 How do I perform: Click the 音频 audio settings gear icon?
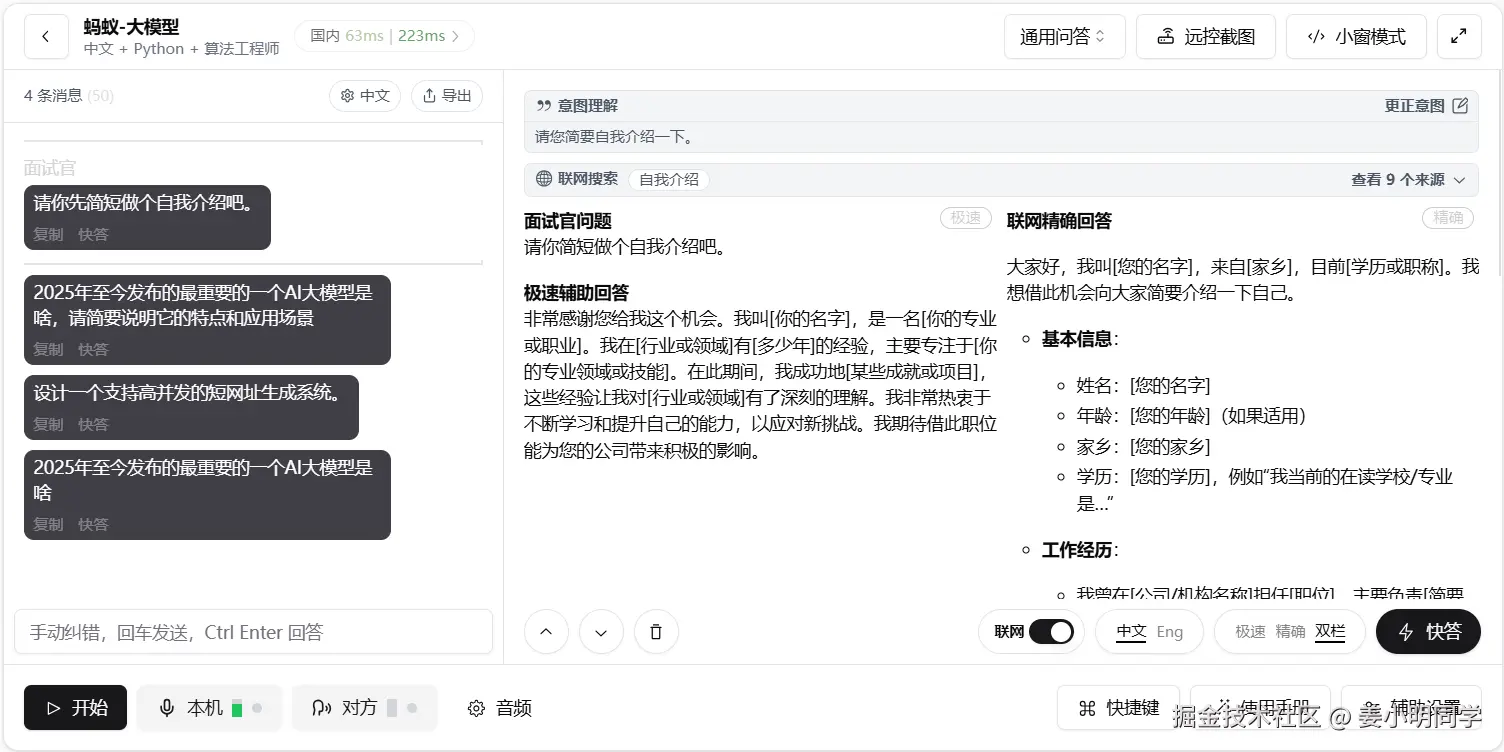[x=477, y=707]
